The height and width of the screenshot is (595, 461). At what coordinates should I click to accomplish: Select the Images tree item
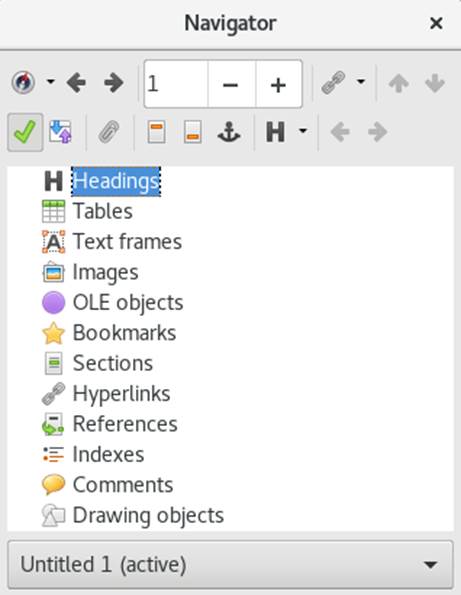(x=105, y=272)
